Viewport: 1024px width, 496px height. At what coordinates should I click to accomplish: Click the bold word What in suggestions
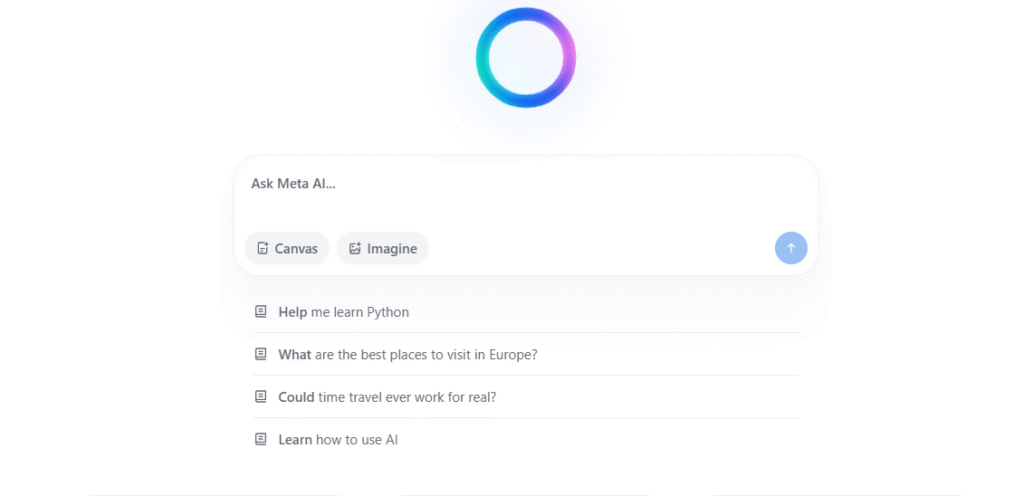coord(295,354)
